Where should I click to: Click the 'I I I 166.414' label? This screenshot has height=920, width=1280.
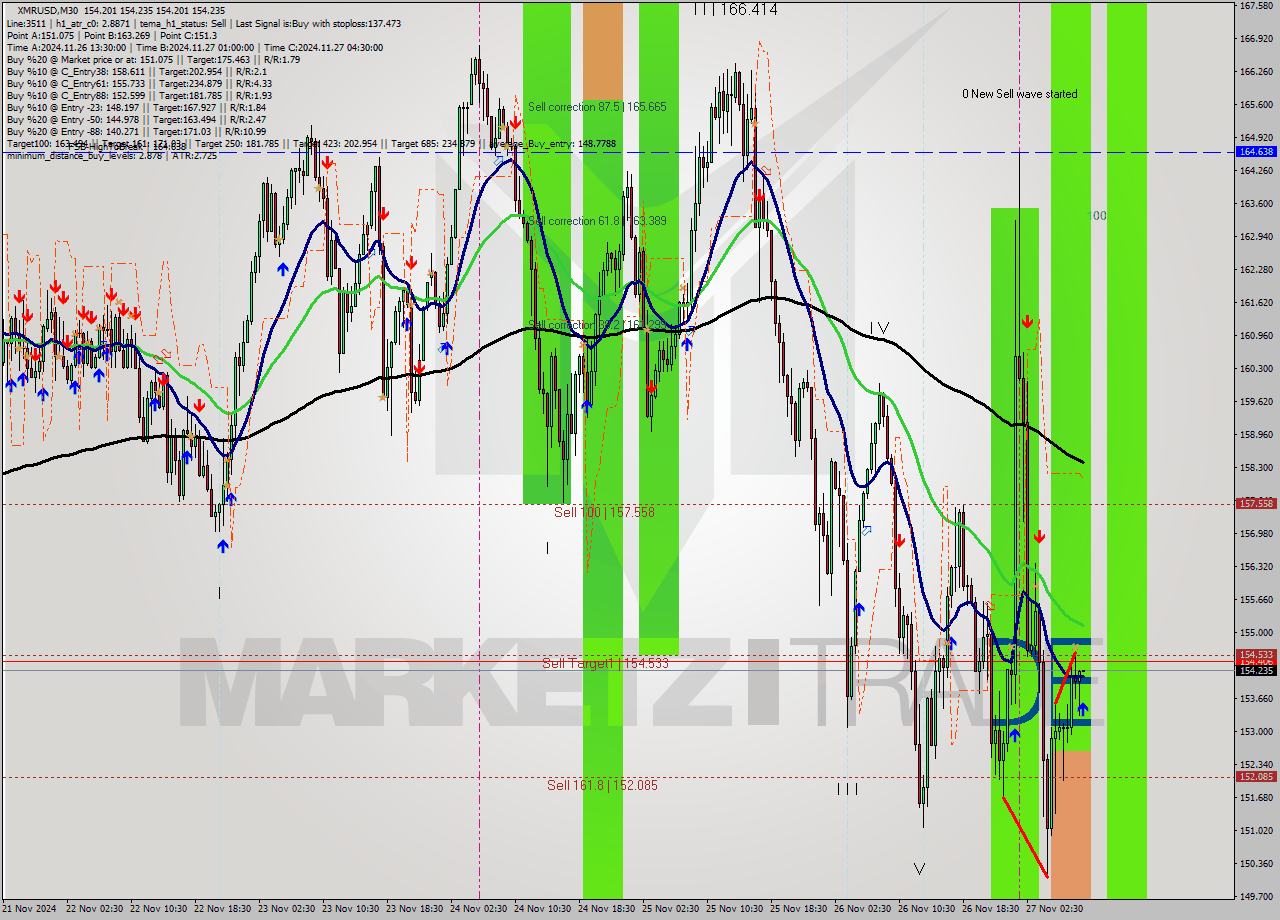(735, 9)
